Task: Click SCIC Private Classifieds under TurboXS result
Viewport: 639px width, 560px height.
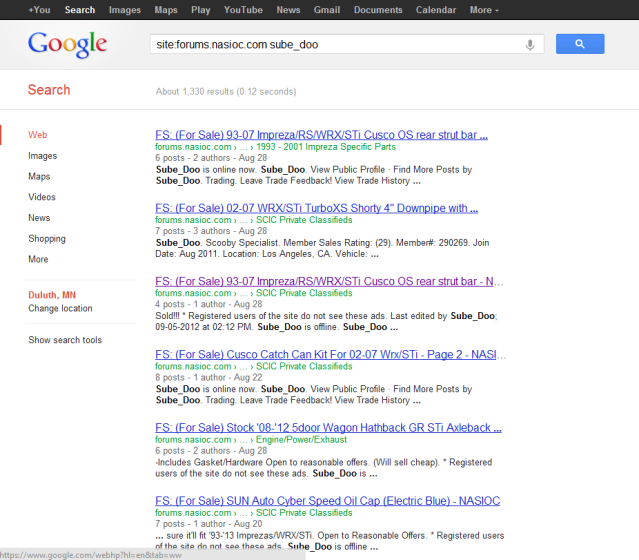Action: click(x=304, y=220)
